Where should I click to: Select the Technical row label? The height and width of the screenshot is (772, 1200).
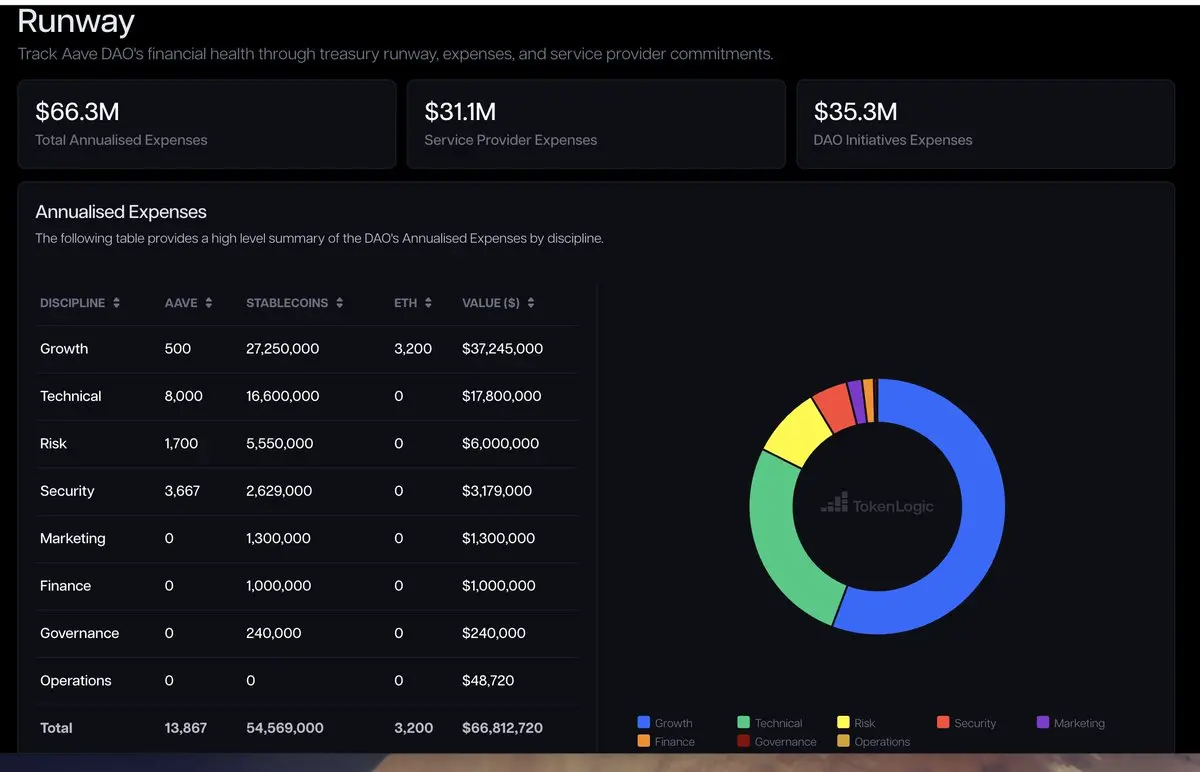click(71, 396)
